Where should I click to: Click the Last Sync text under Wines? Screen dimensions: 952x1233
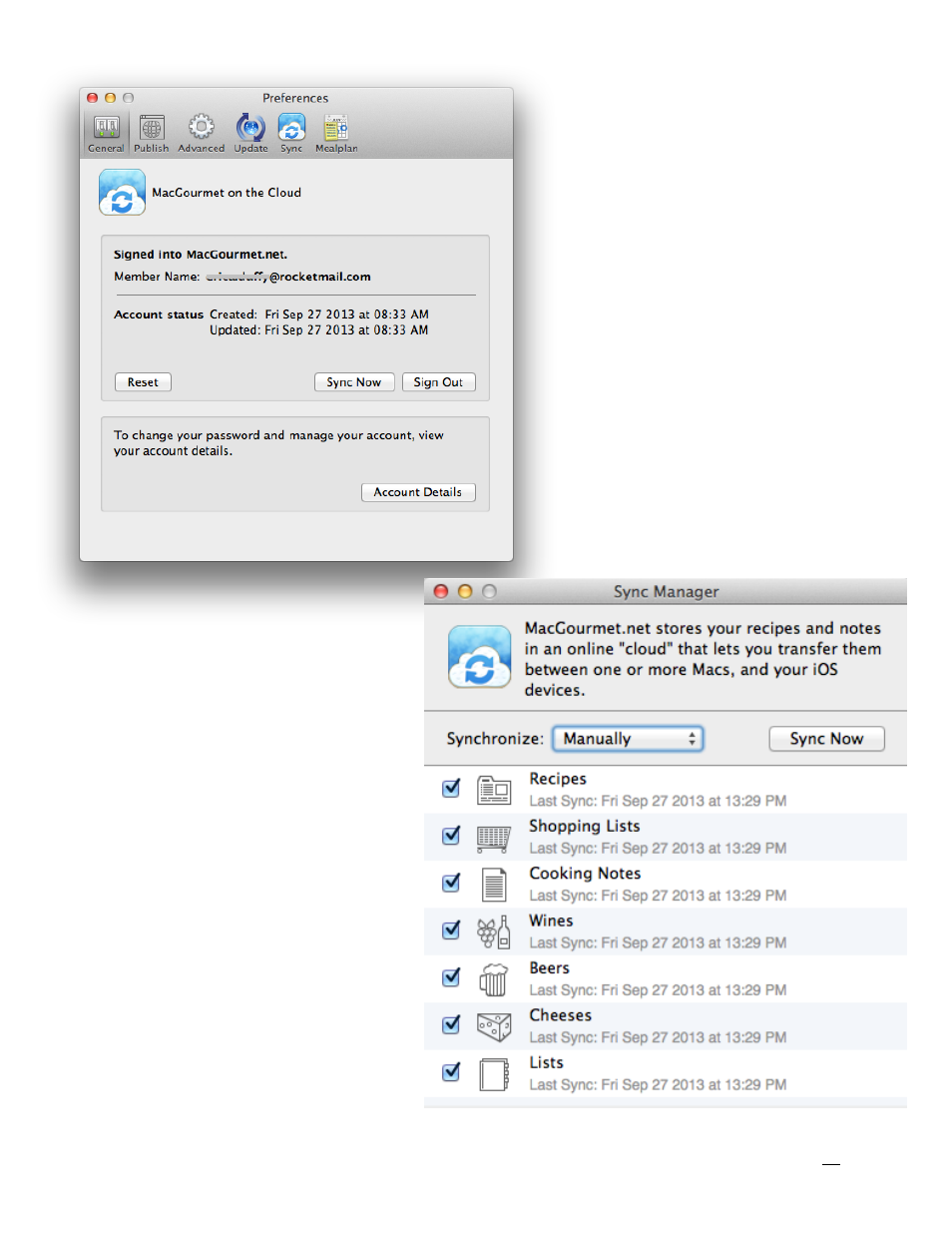tap(658, 942)
